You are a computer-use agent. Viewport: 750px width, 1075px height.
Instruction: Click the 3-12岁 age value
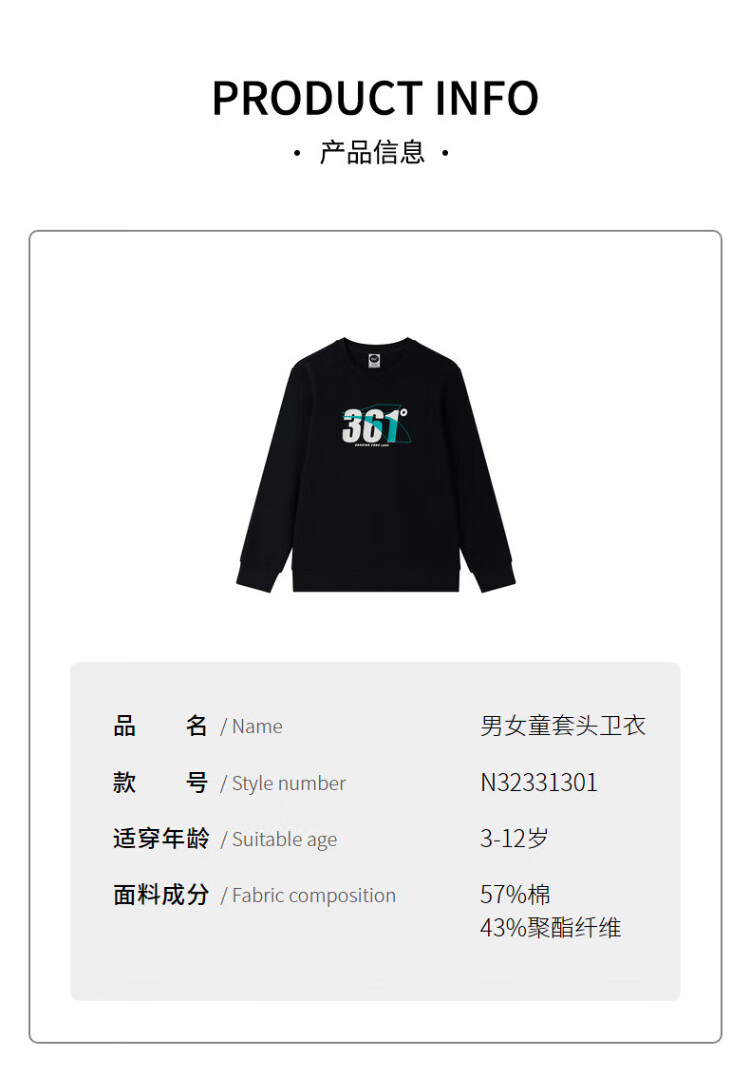pyautogui.click(x=514, y=838)
